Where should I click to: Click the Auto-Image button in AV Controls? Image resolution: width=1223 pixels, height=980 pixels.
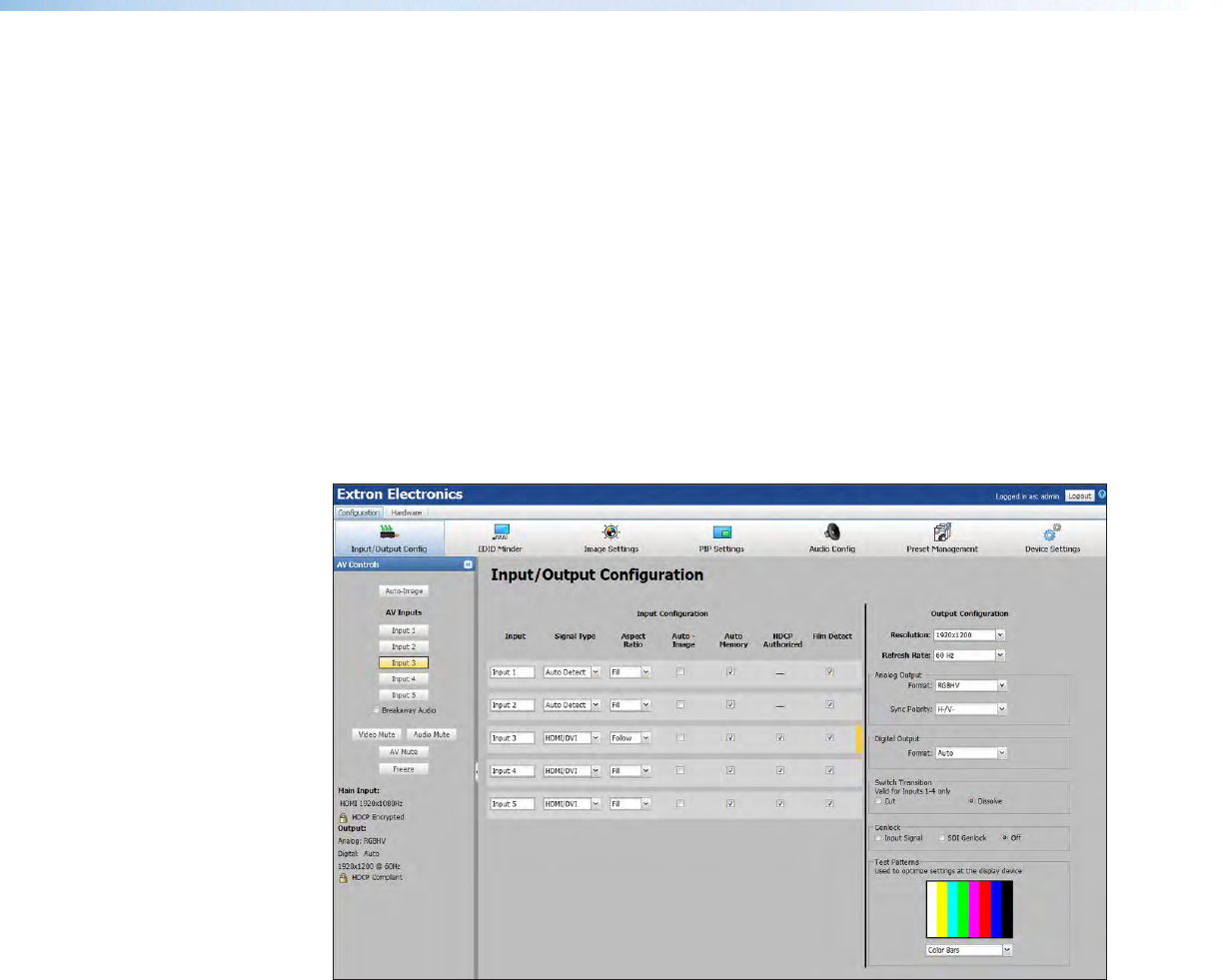tap(404, 591)
